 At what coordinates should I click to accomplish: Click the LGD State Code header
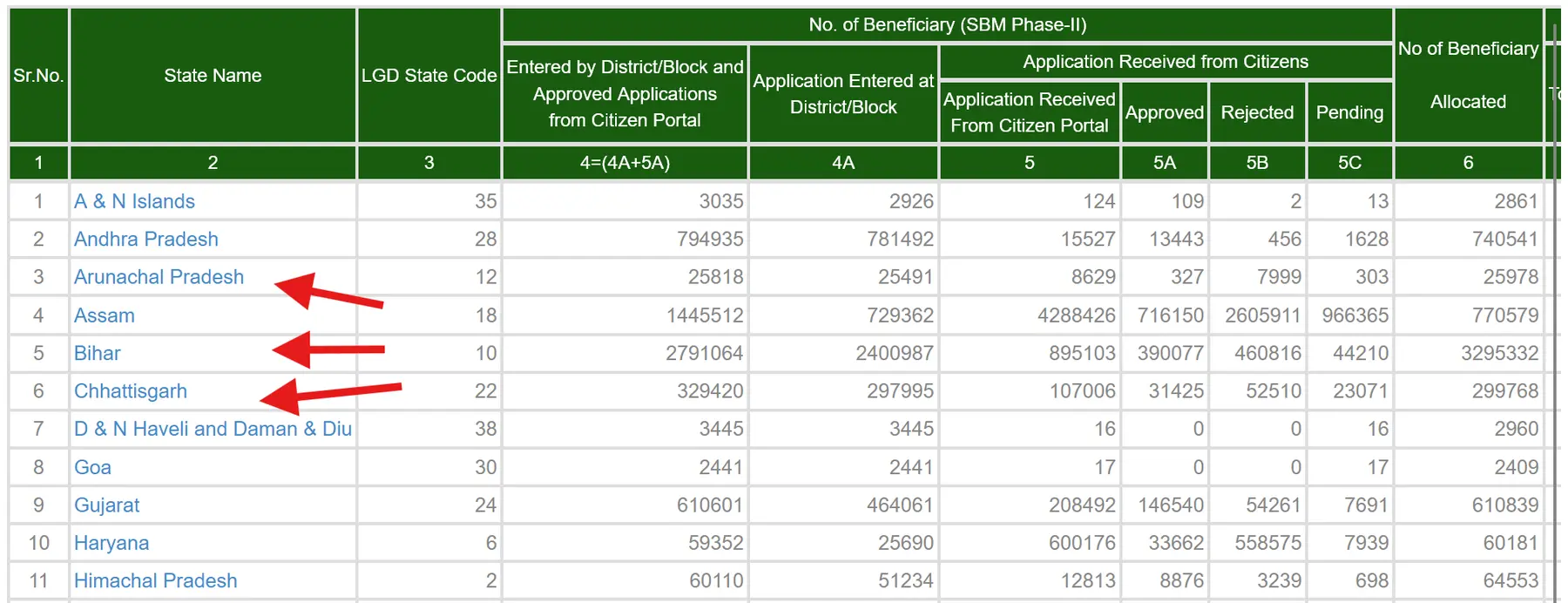(429, 76)
